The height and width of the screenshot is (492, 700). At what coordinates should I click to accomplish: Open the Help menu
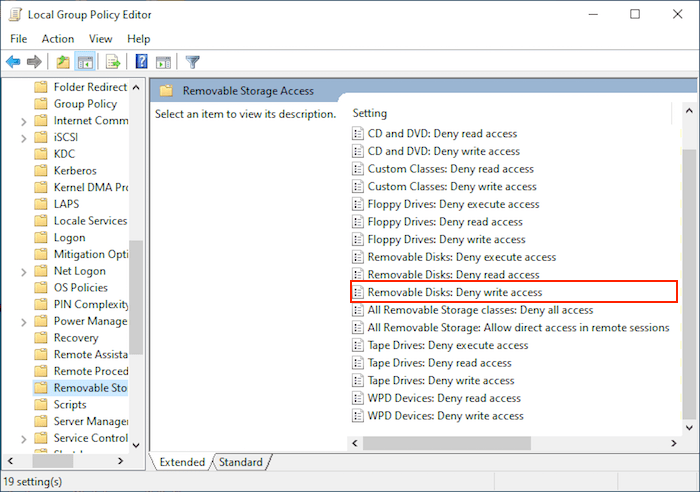(138, 39)
